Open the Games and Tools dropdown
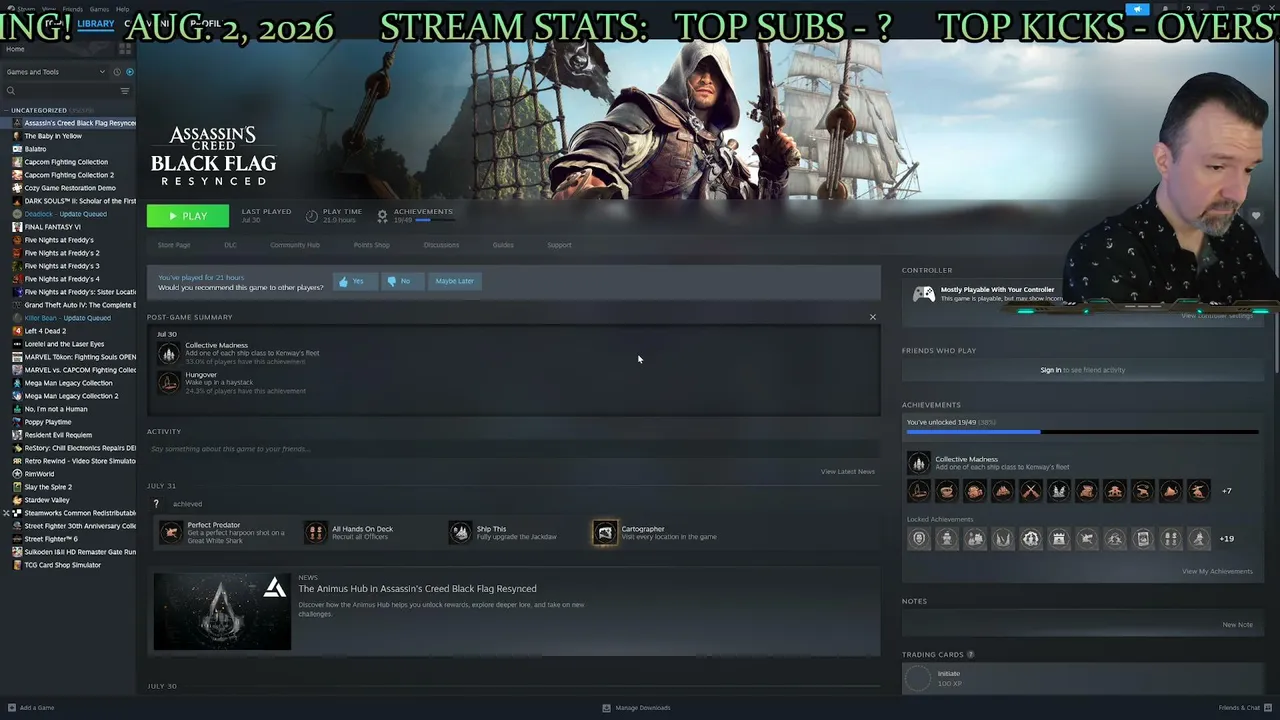This screenshot has height=720, width=1280. (55, 72)
